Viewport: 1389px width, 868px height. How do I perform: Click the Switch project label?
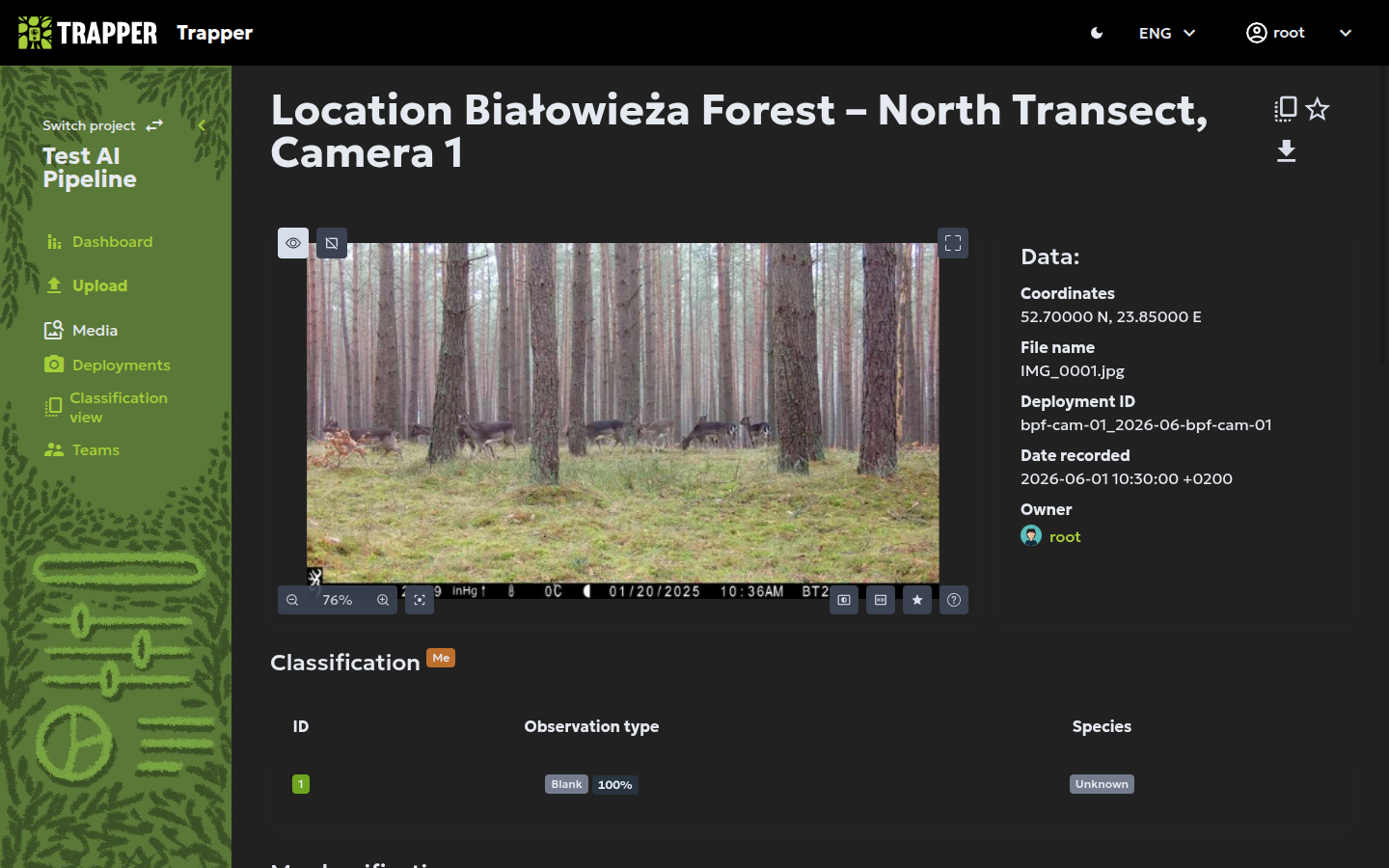89,125
